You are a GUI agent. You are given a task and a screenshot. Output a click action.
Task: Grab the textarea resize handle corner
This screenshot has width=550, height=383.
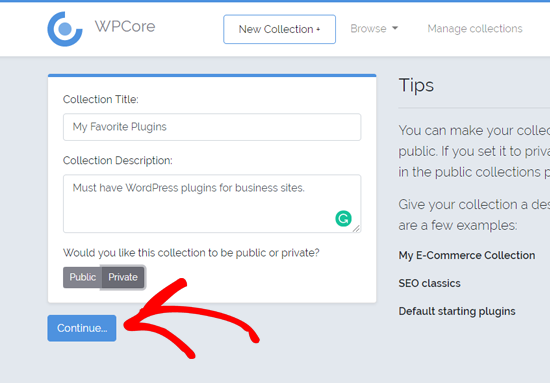click(356, 229)
